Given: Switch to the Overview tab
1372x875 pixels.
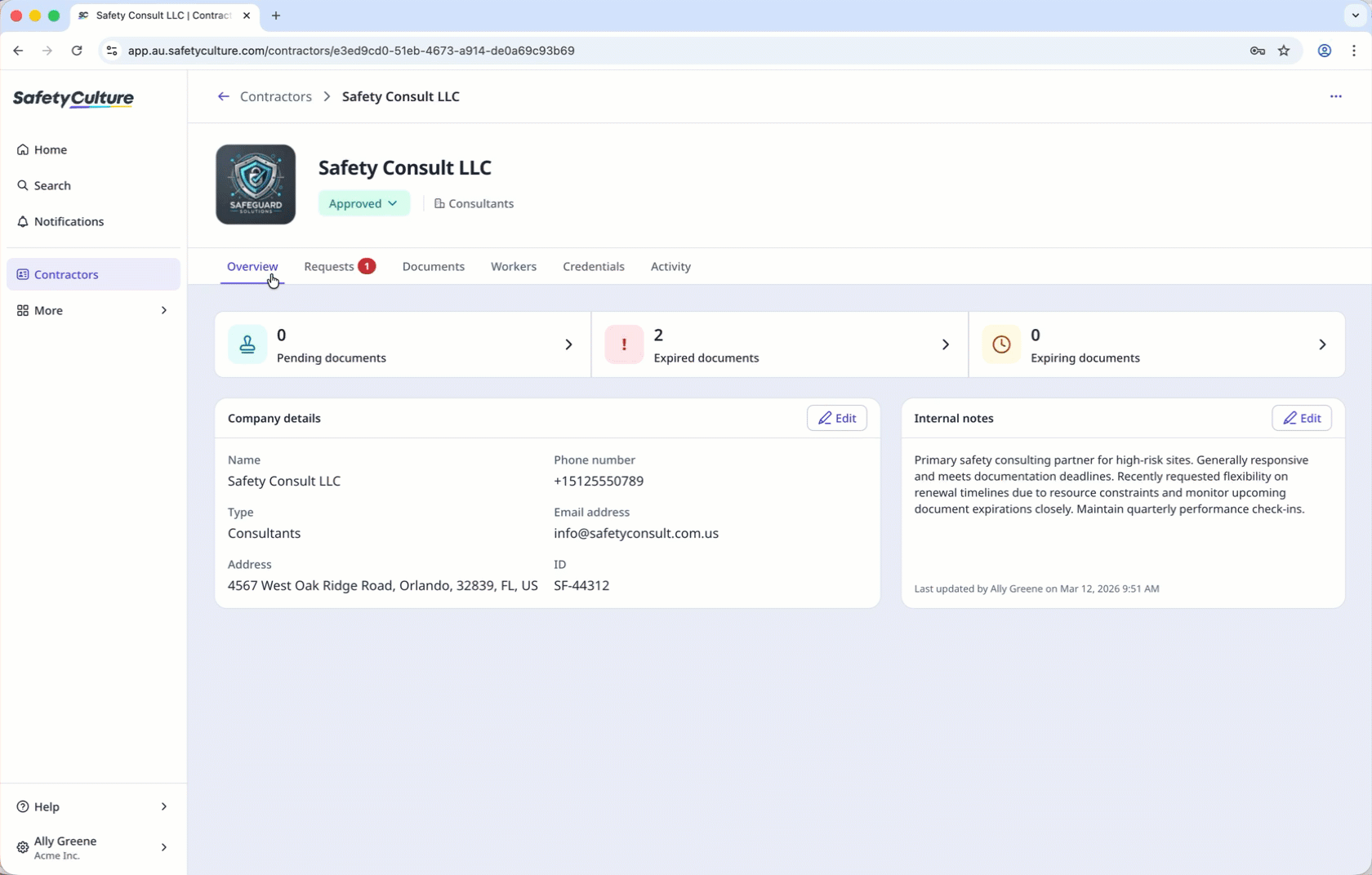Looking at the screenshot, I should pyautogui.click(x=252, y=266).
